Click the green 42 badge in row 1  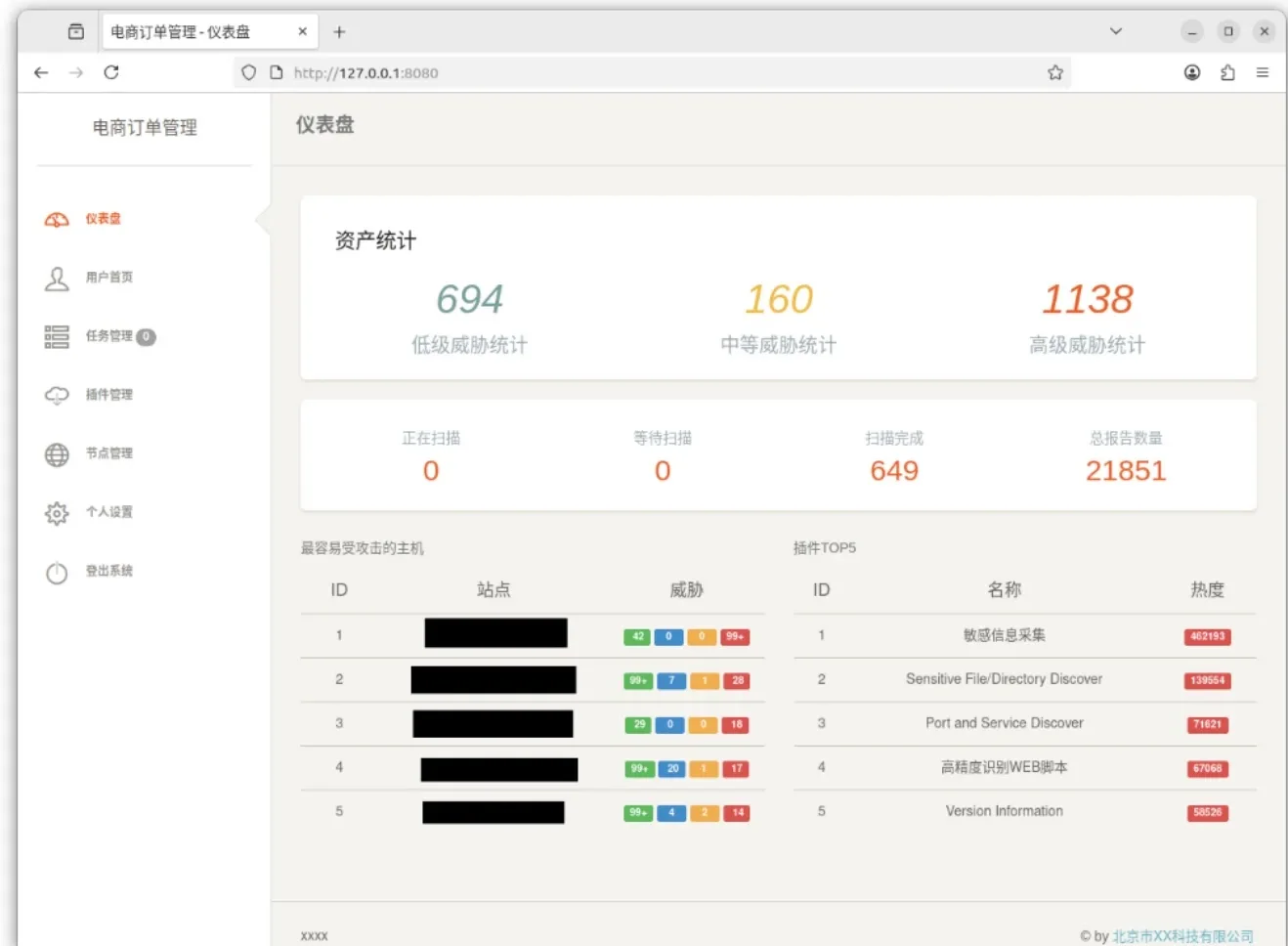[637, 637]
